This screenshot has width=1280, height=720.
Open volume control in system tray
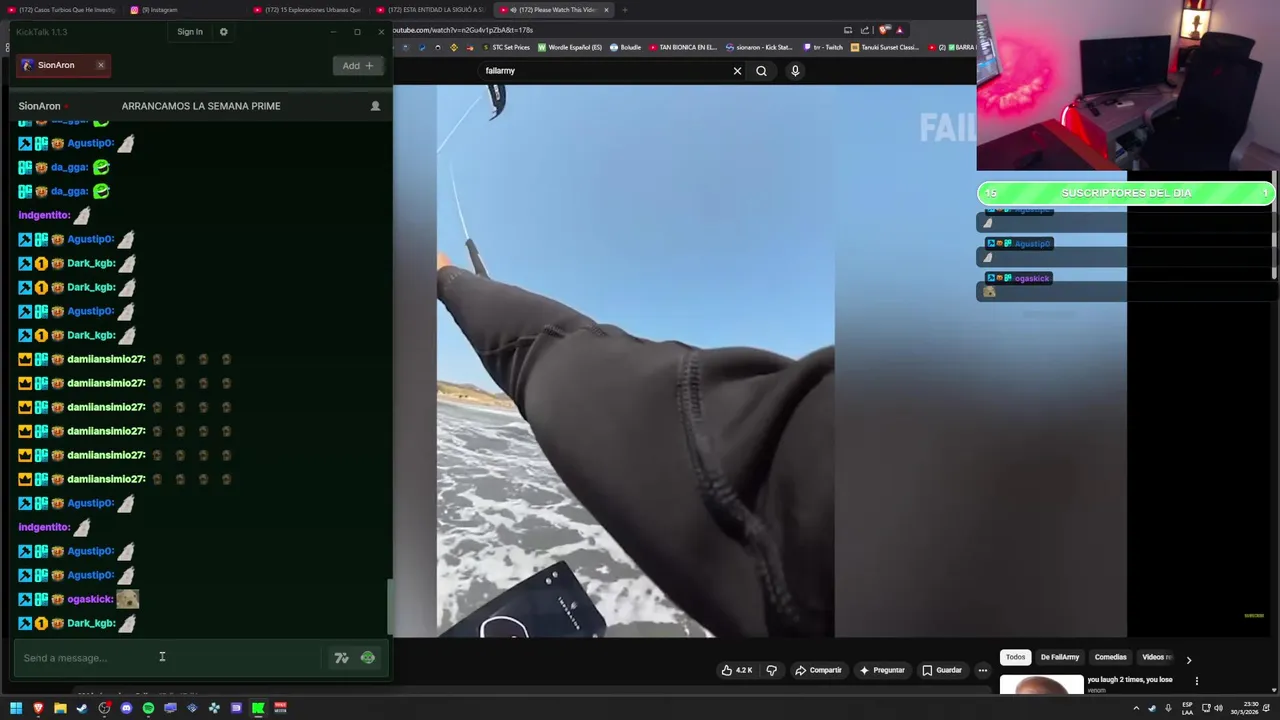point(1218,708)
